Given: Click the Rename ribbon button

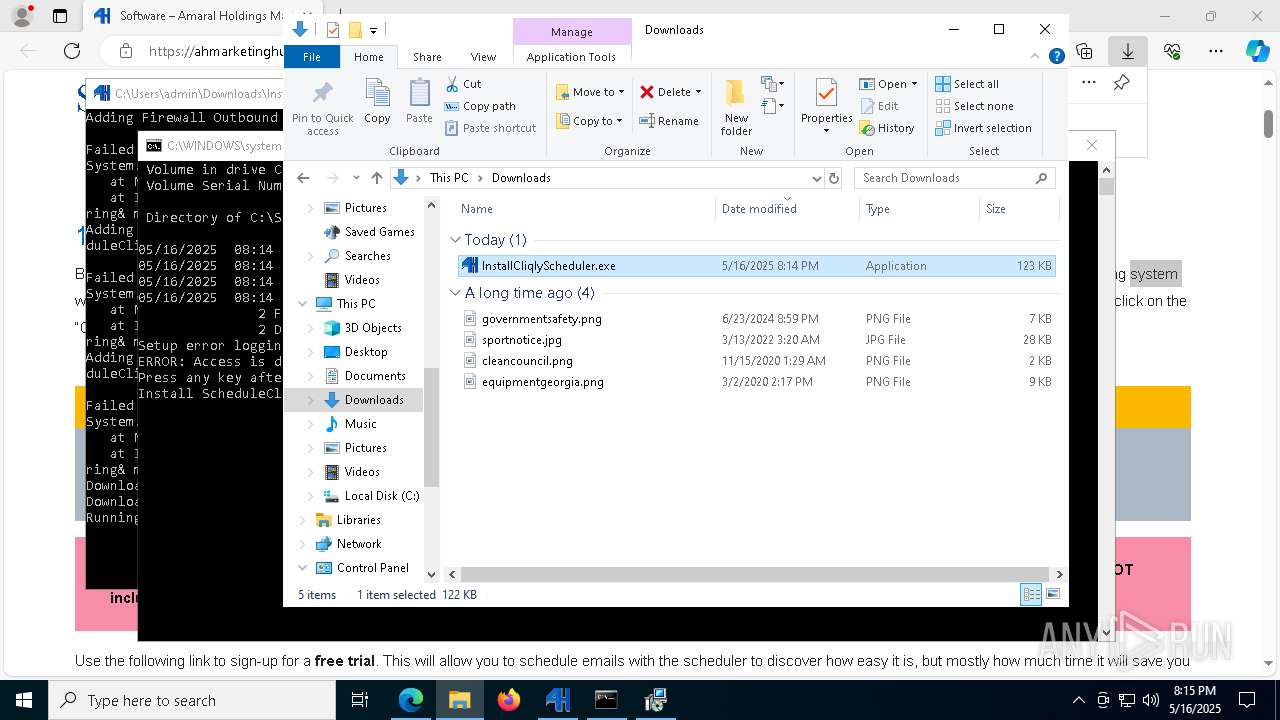Looking at the screenshot, I should [x=669, y=121].
